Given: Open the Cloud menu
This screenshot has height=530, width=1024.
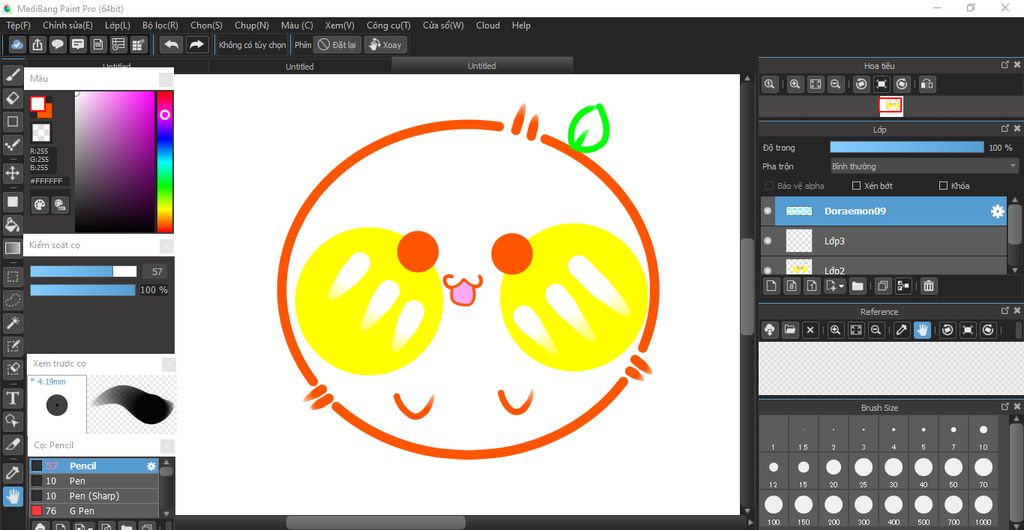Looking at the screenshot, I should tap(488, 25).
